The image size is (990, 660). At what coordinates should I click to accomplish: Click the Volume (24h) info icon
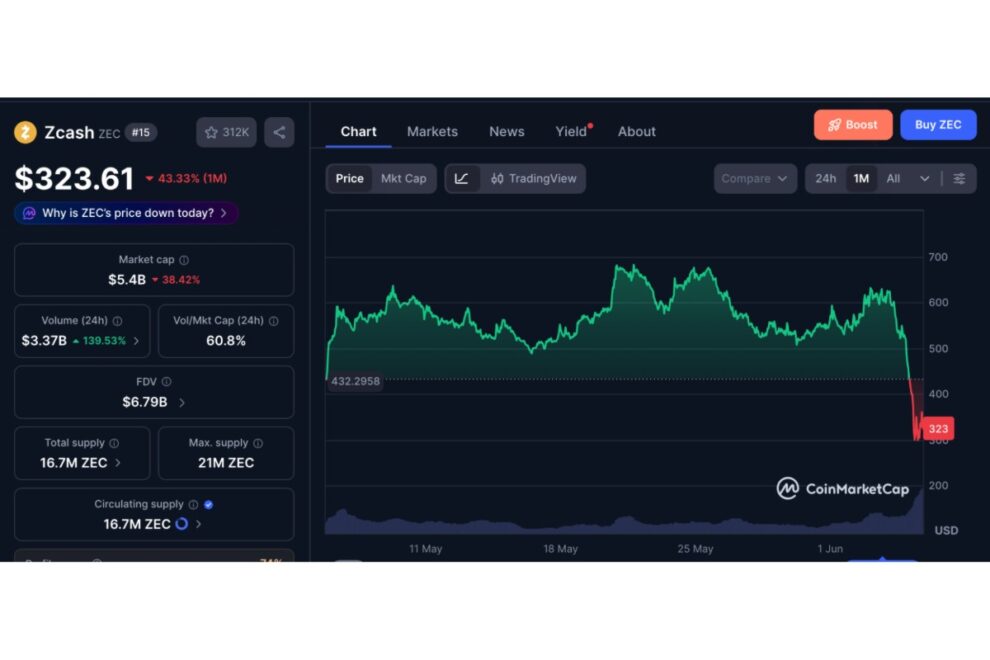pos(117,321)
